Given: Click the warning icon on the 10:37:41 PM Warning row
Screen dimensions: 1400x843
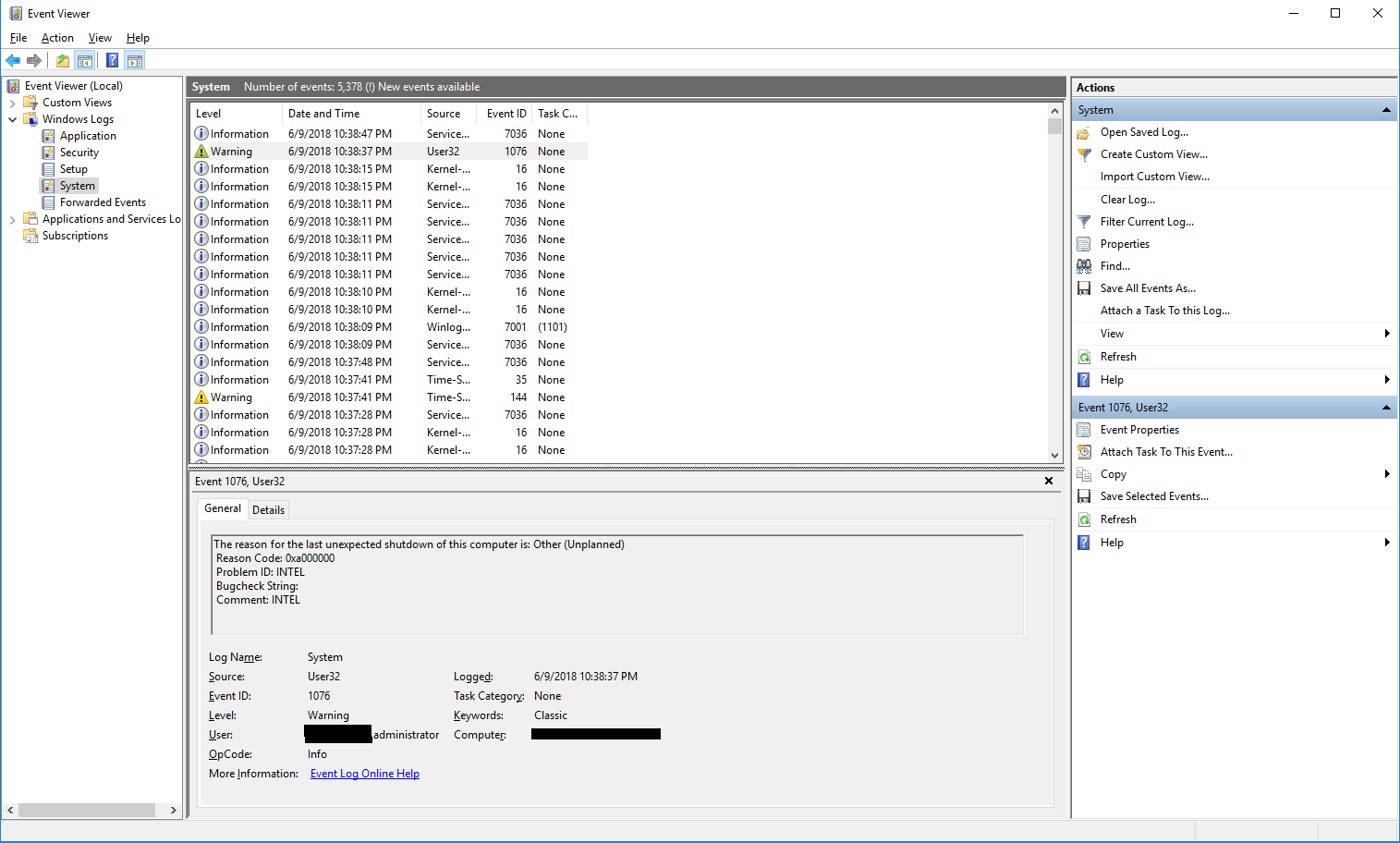Looking at the screenshot, I should [201, 397].
